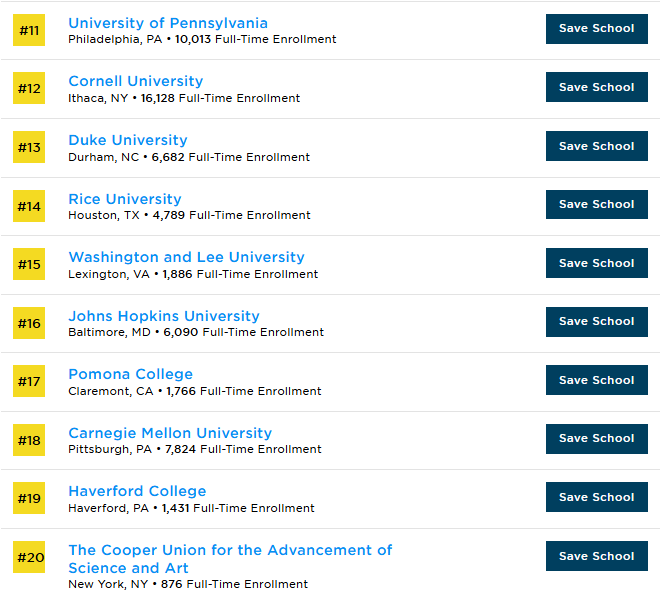
Task: Save School for Duke University
Action: (597, 146)
